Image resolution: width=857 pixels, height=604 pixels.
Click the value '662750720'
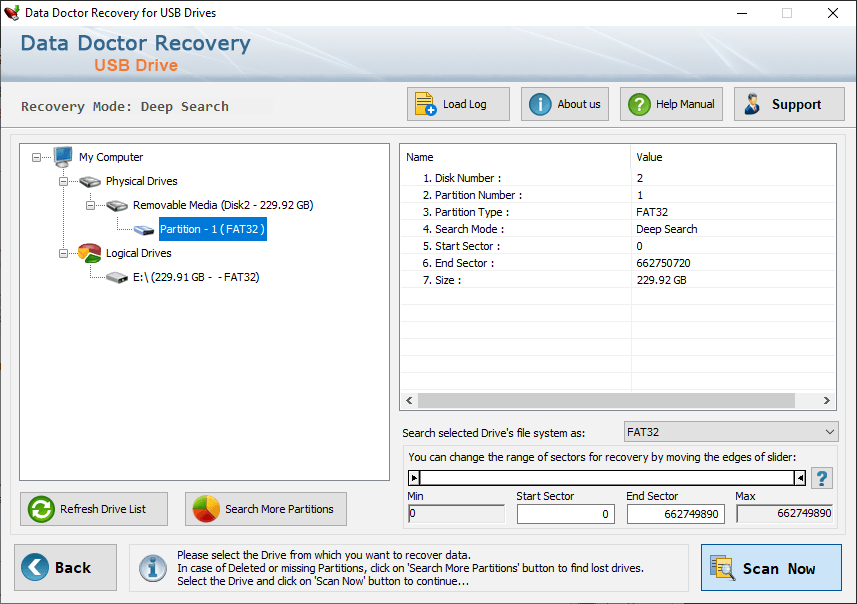[663, 263]
